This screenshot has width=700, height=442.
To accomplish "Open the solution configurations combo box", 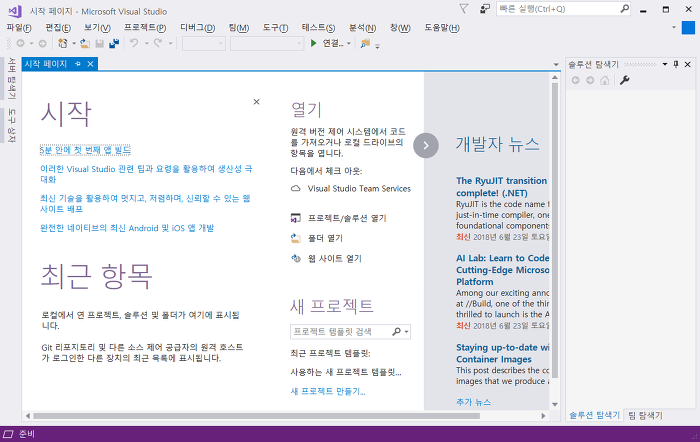I will coord(204,43).
